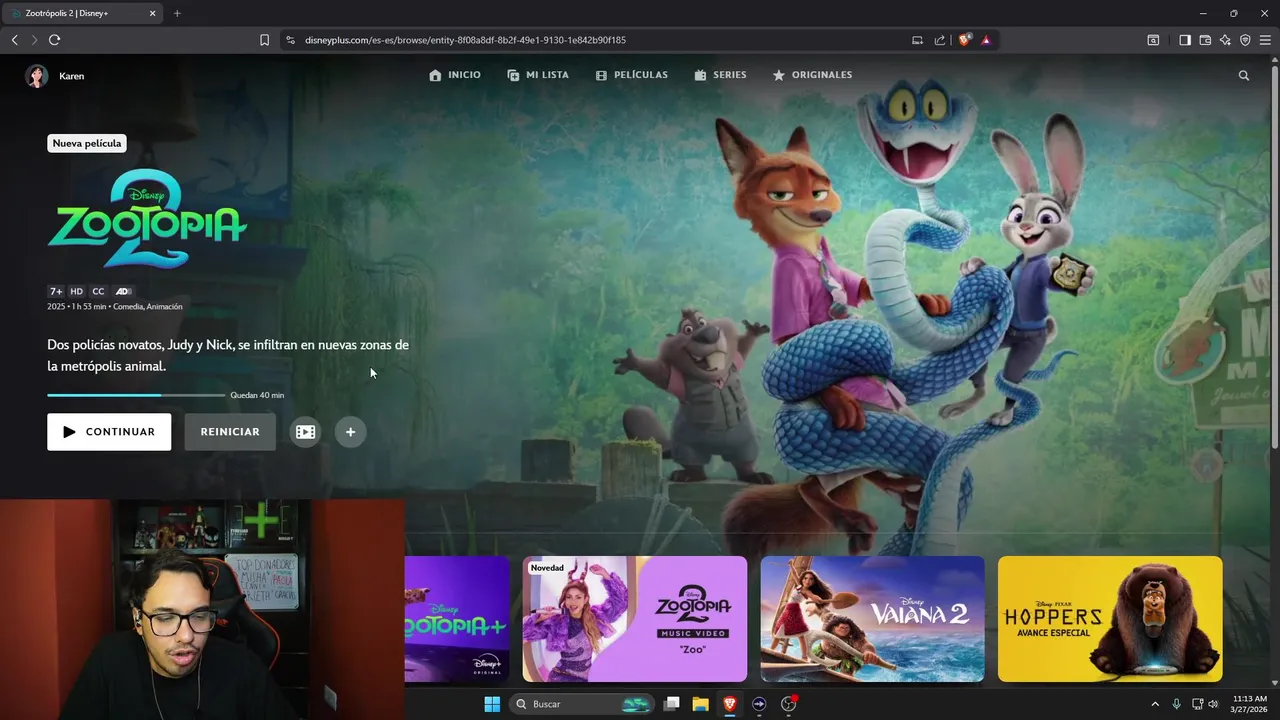Viewport: 1280px width, 720px height.
Task: Go to the INICIO home page
Action: pos(455,75)
